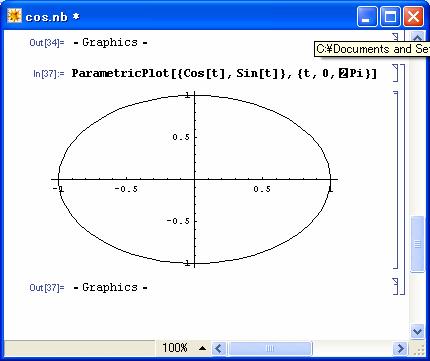Click the horizontal scrollbar left arrow
This screenshot has height=361, width=430.
coord(218,349)
